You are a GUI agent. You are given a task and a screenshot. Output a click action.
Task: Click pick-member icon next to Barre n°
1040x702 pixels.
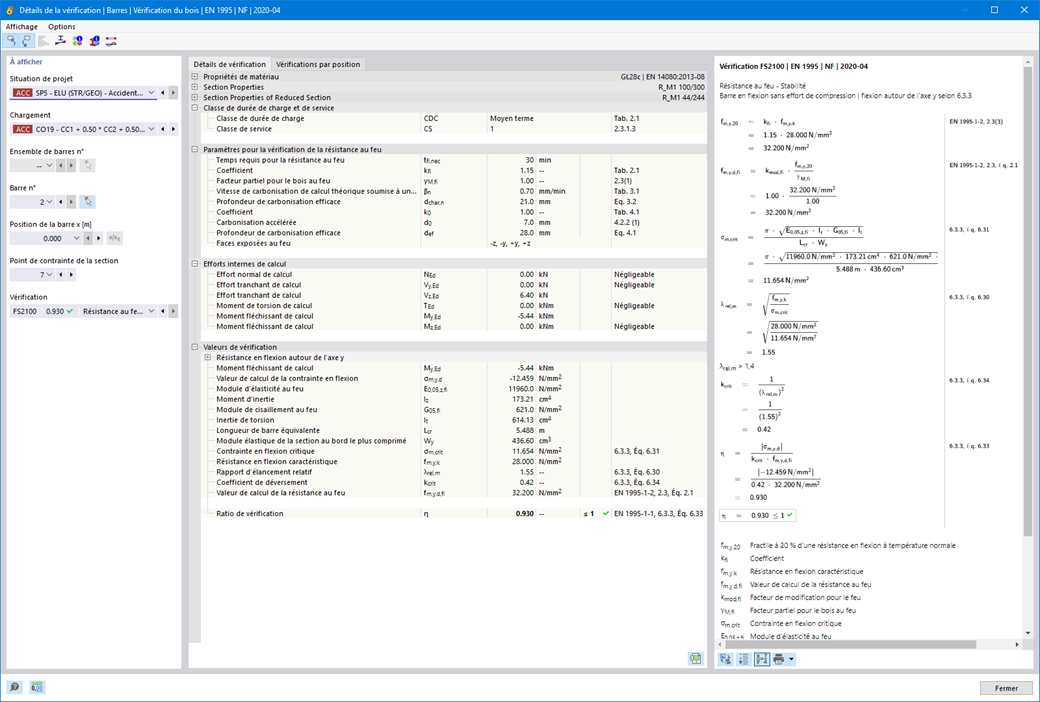pyautogui.click(x=88, y=202)
